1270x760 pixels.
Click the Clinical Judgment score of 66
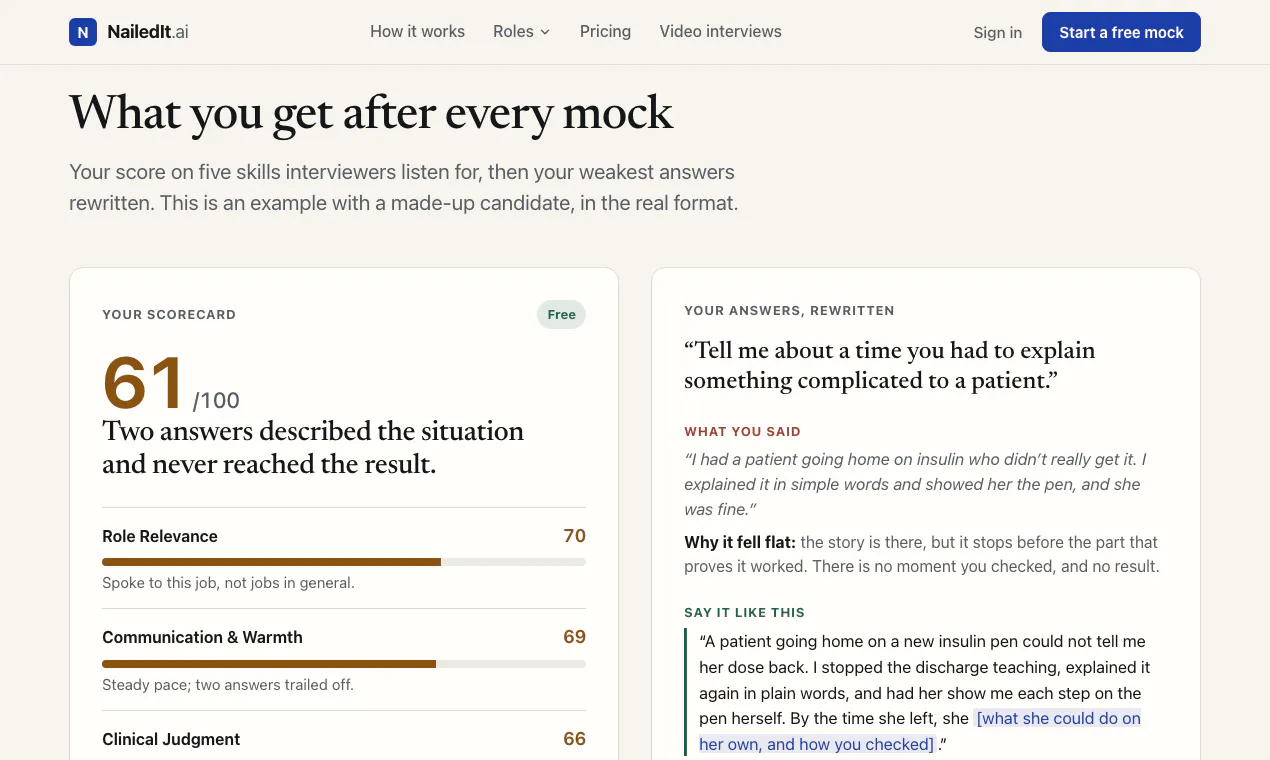coord(574,739)
